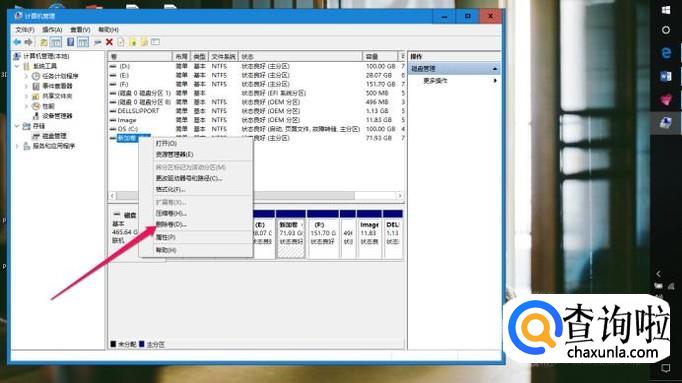
Task: Click the volume list scrollbar left arrow
Action: [x=113, y=196]
